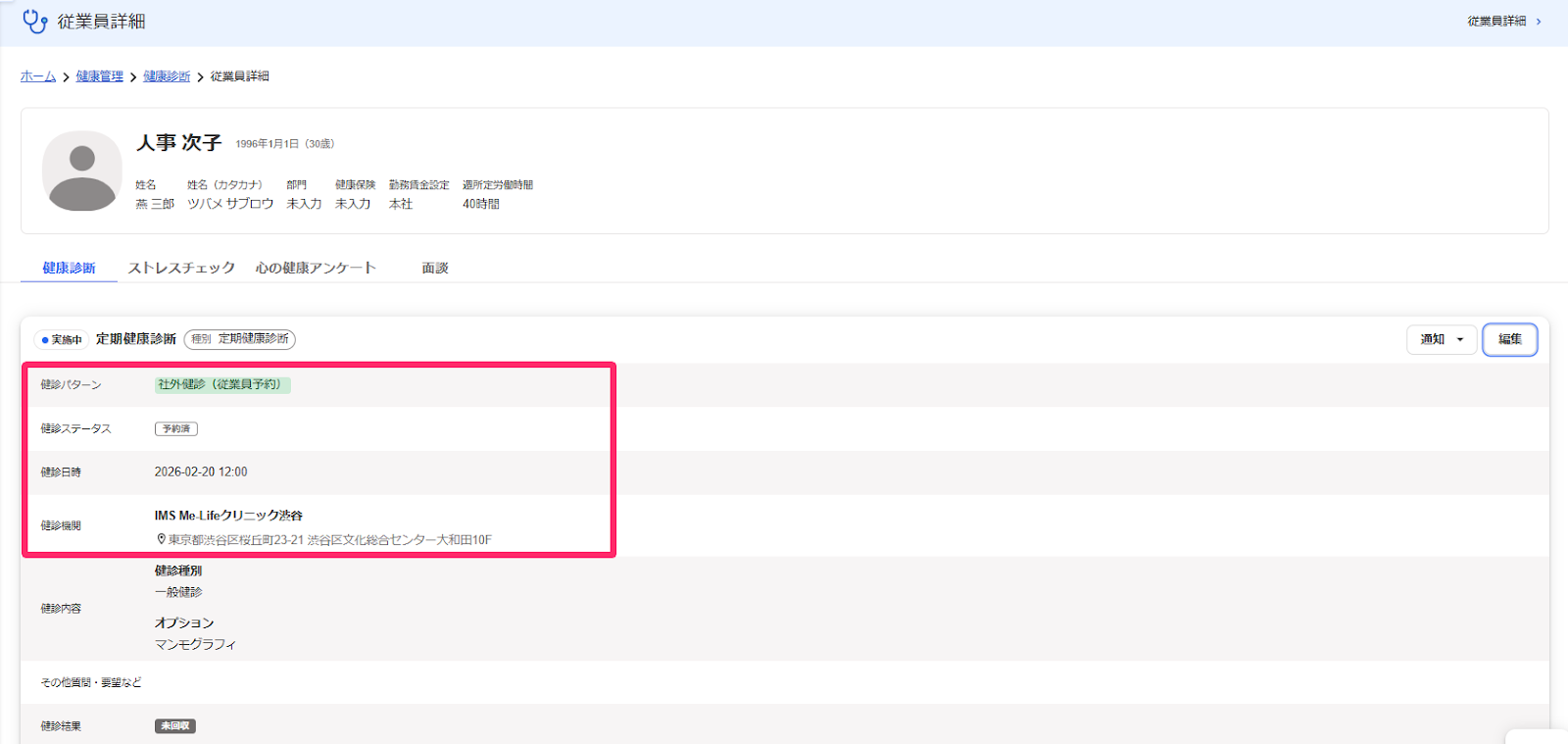
Task: Open the 健康管理 breadcrumb link
Action: coord(100,76)
